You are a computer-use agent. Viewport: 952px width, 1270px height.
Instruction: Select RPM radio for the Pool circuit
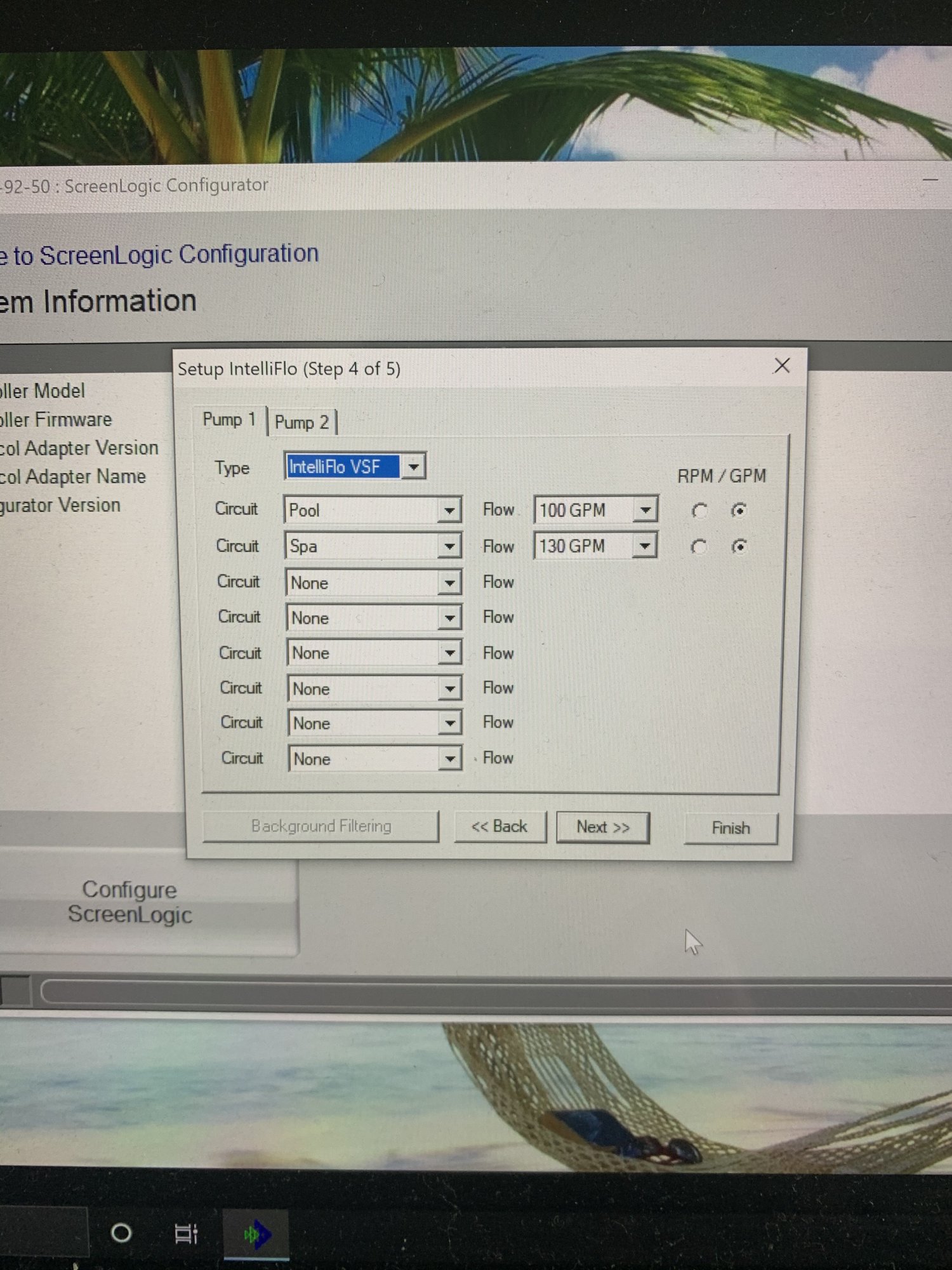699,511
